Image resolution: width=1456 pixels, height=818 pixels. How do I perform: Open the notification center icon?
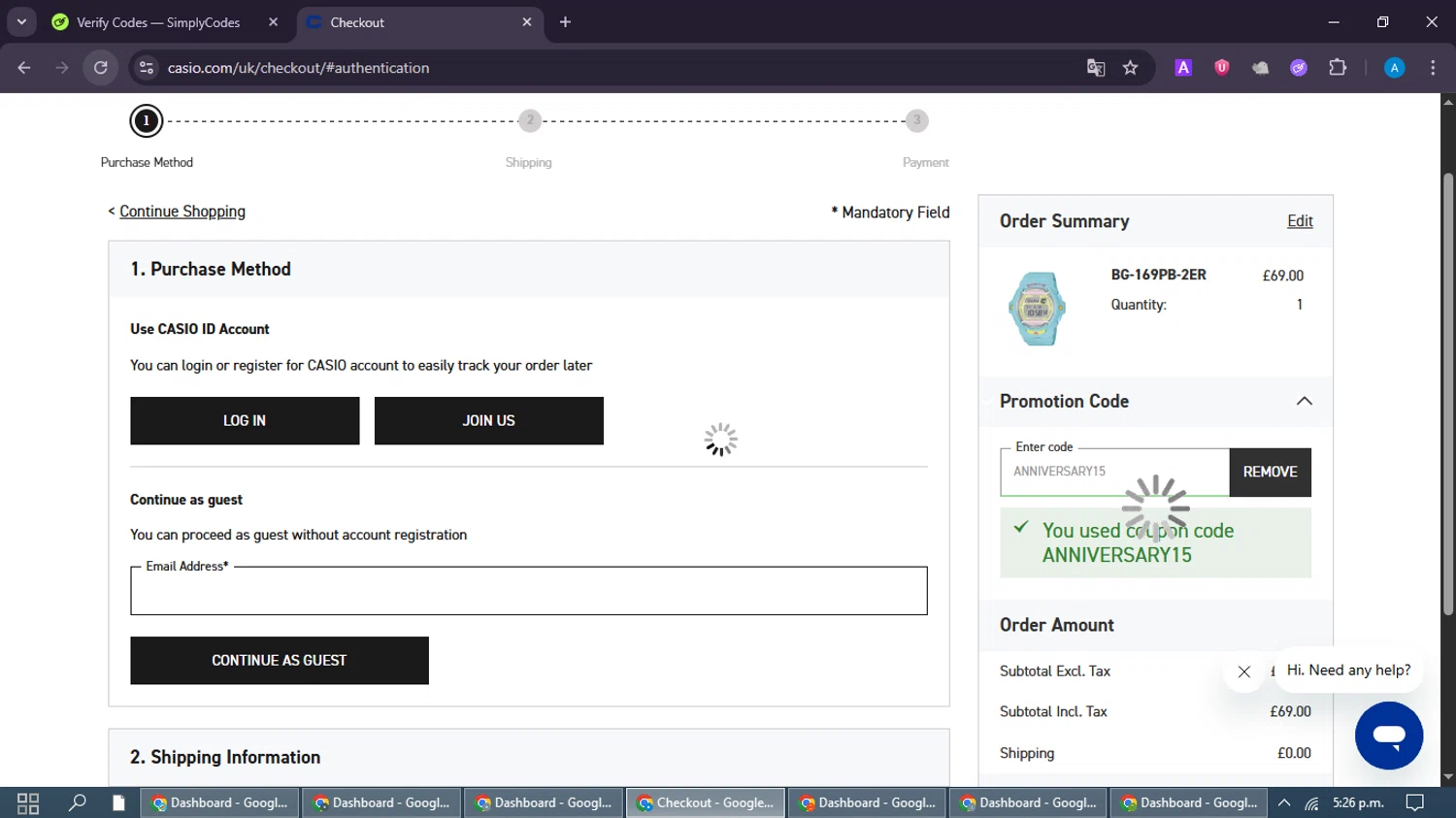[x=1415, y=803]
